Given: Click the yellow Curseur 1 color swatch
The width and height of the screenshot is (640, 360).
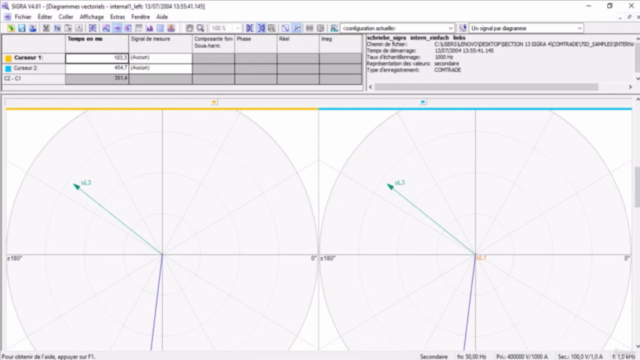Looking at the screenshot, I should point(8,58).
